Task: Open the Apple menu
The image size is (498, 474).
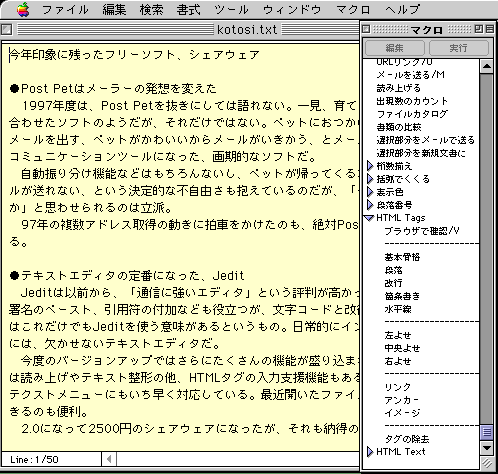Action: [x=23, y=9]
